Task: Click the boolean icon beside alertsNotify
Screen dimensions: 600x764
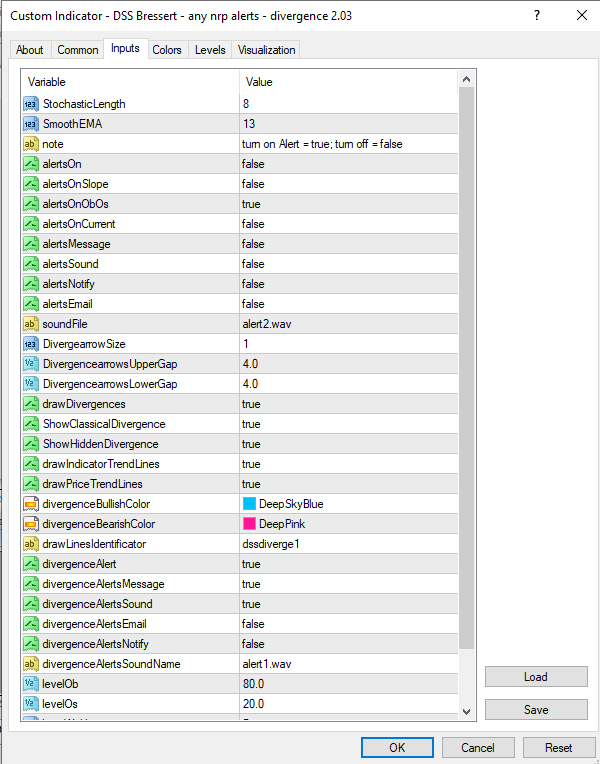Action: click(31, 284)
